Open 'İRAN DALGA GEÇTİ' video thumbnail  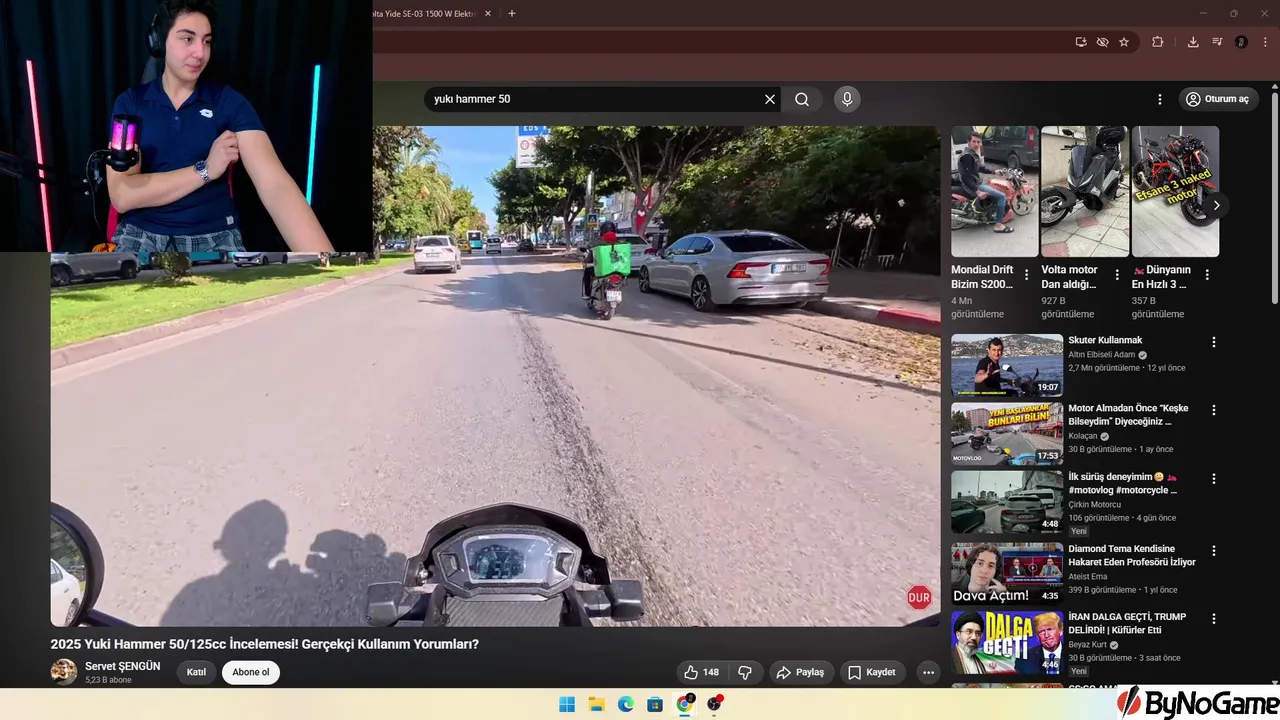click(x=1007, y=643)
